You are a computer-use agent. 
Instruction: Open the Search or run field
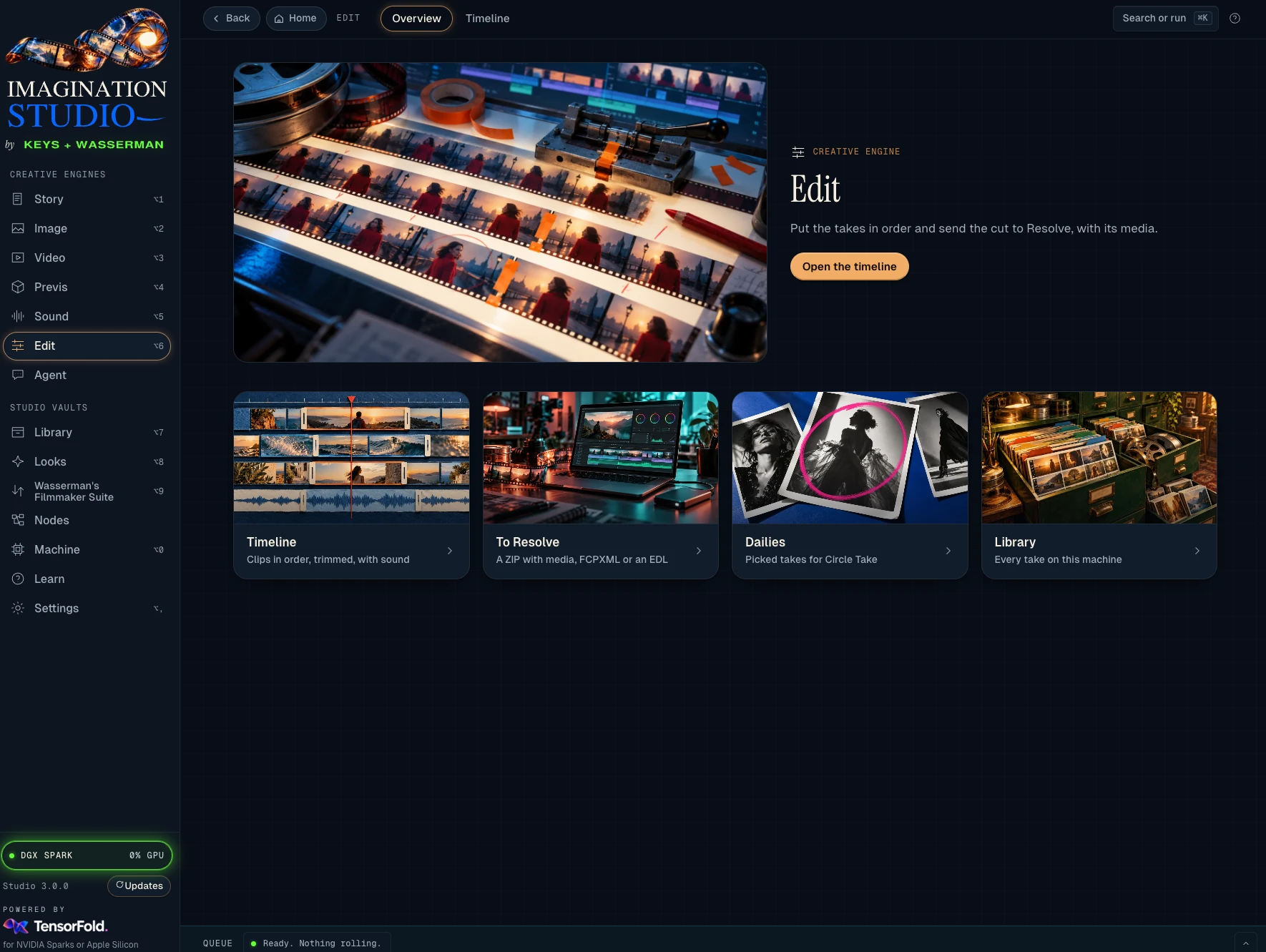(1165, 19)
